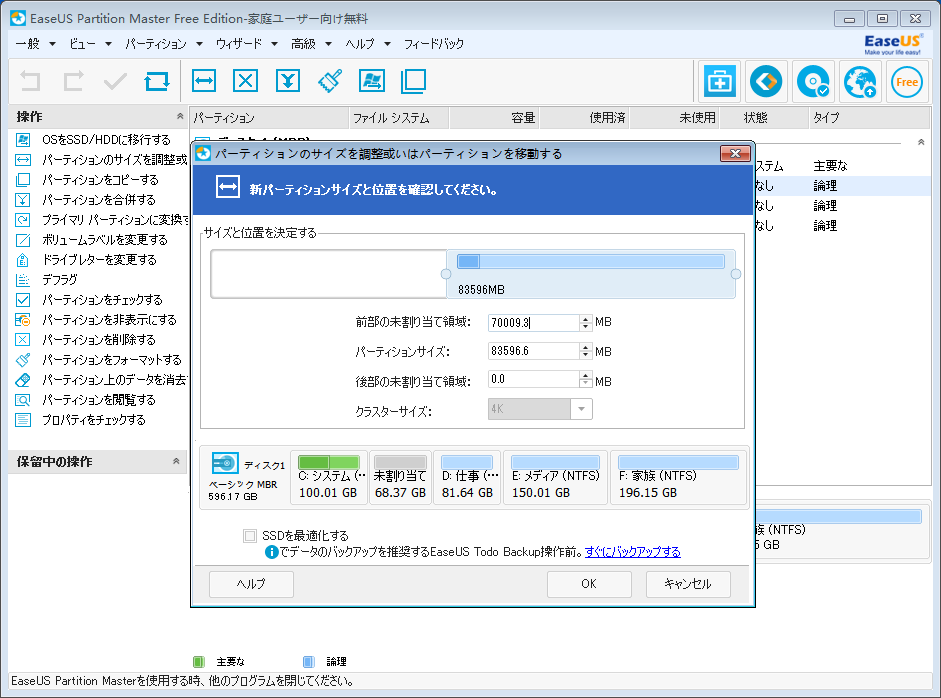Click the フィードバック menu item
Viewport: 941px width, 698px height.
coord(433,44)
